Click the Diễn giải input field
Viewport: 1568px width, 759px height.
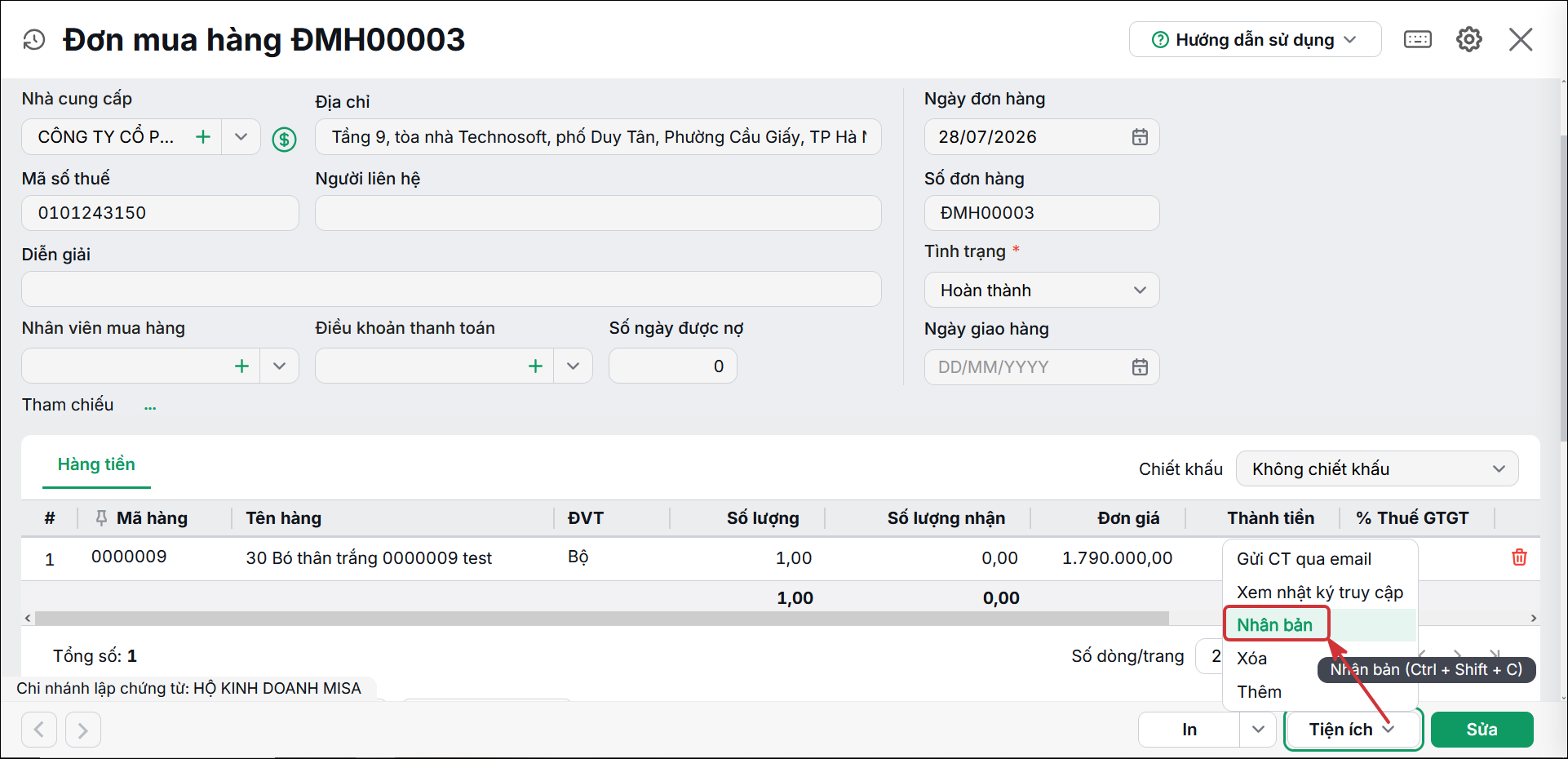point(451,290)
